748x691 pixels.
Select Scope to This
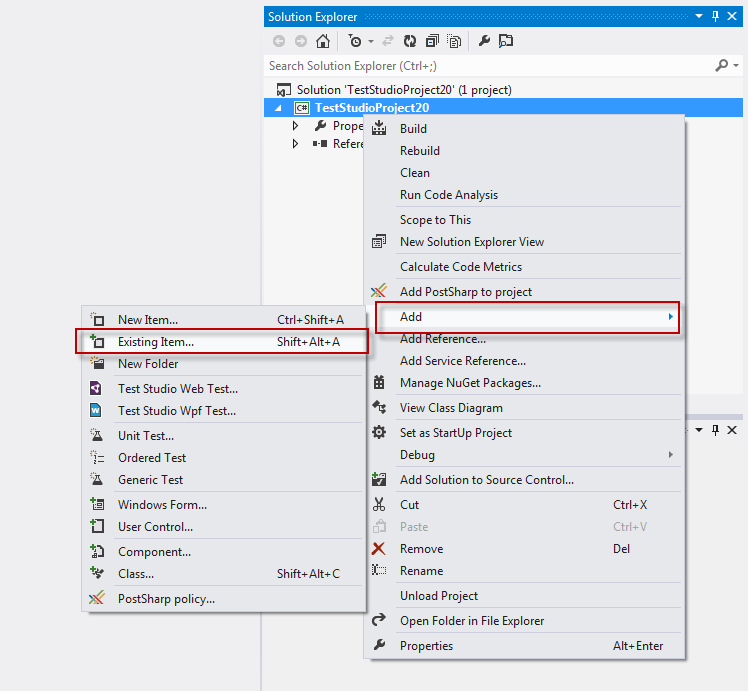[x=524, y=220]
